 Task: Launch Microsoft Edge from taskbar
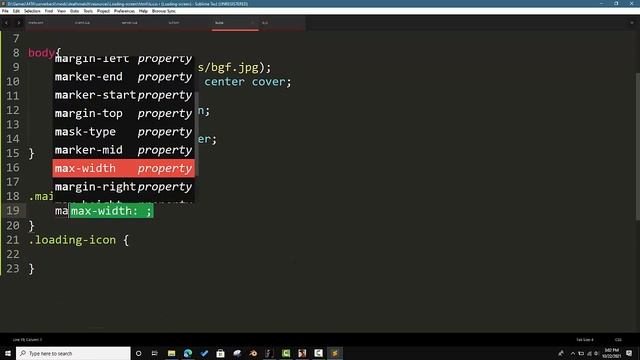pos(188,353)
